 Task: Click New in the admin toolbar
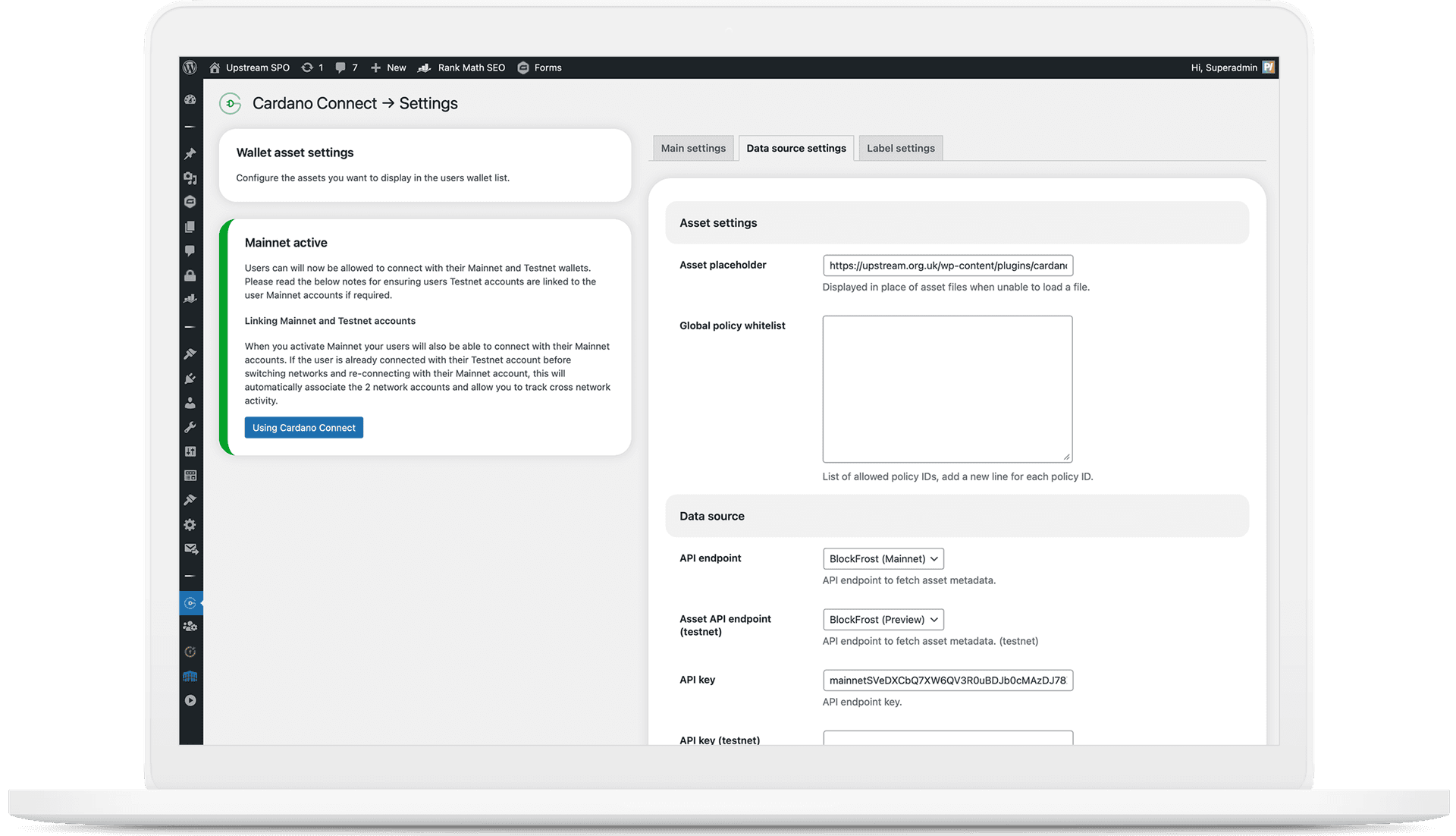(388, 68)
